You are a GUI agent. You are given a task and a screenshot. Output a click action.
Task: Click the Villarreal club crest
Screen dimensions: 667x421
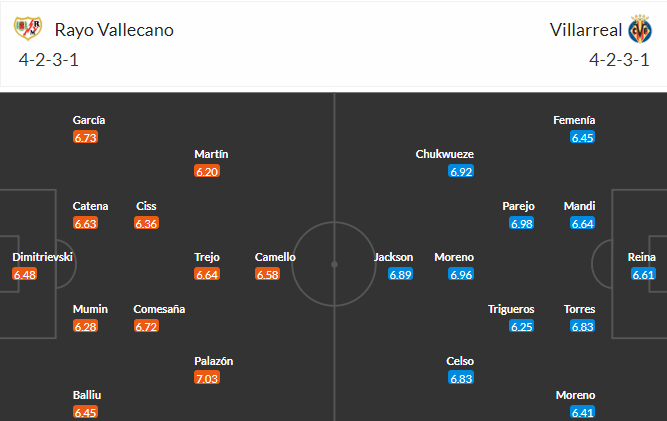coord(640,29)
